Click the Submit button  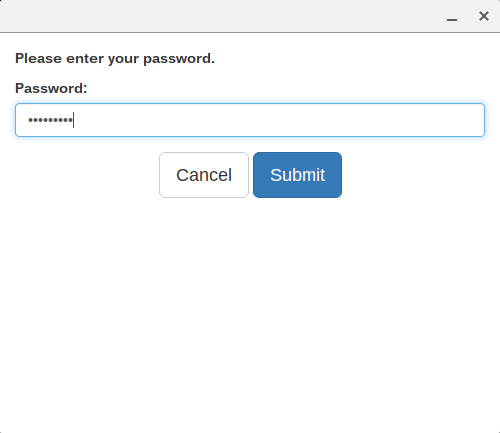tap(297, 175)
